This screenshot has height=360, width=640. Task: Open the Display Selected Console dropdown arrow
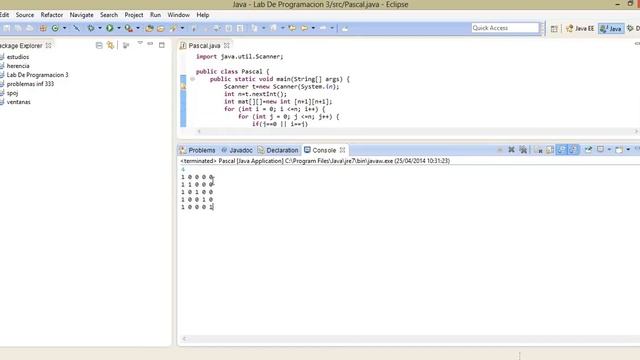(x=609, y=150)
